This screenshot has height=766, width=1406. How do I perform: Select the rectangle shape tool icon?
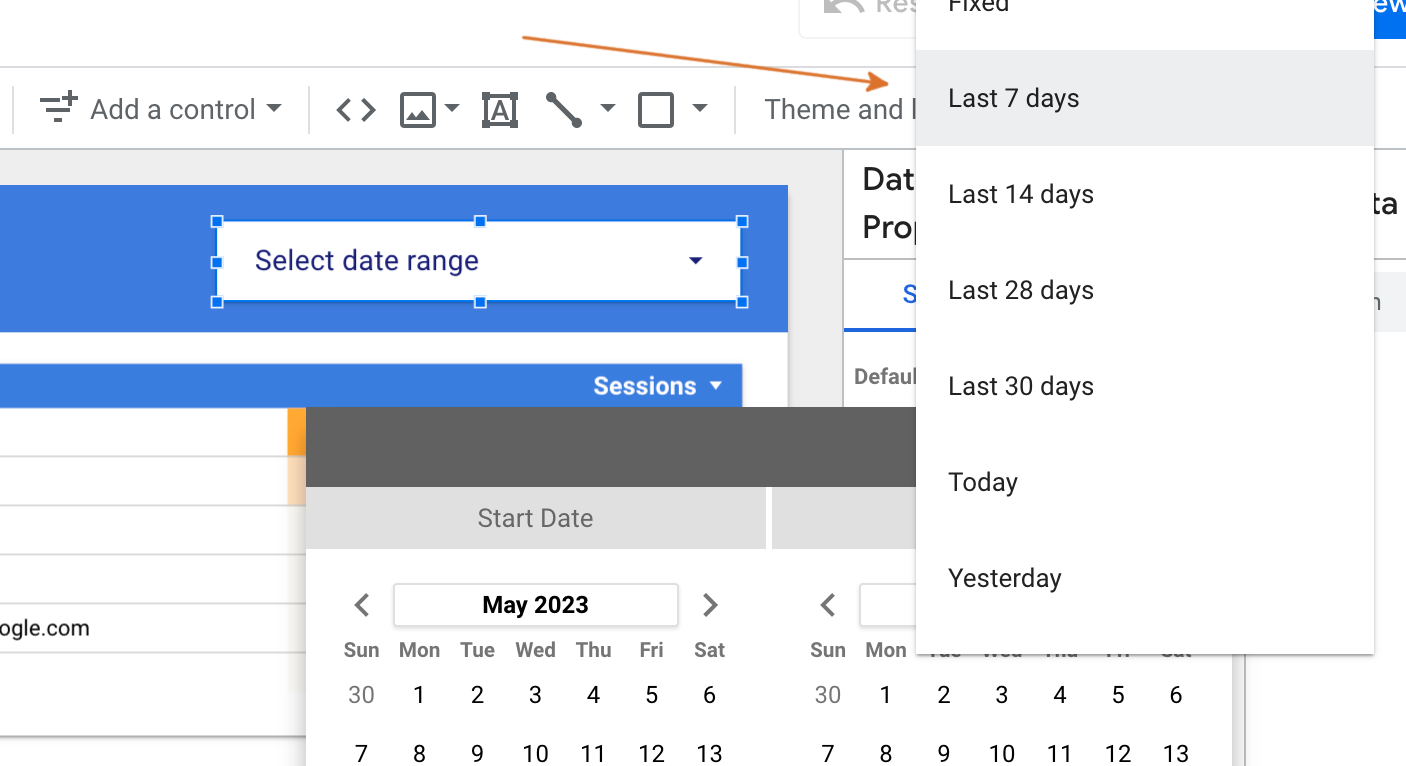click(x=656, y=109)
